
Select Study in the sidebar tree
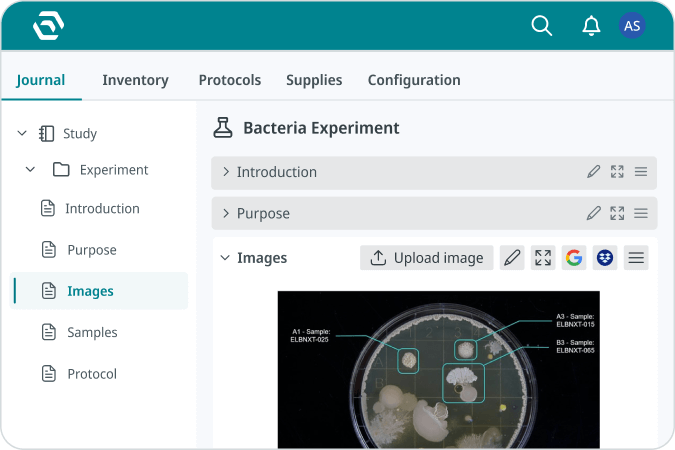pyautogui.click(x=80, y=133)
